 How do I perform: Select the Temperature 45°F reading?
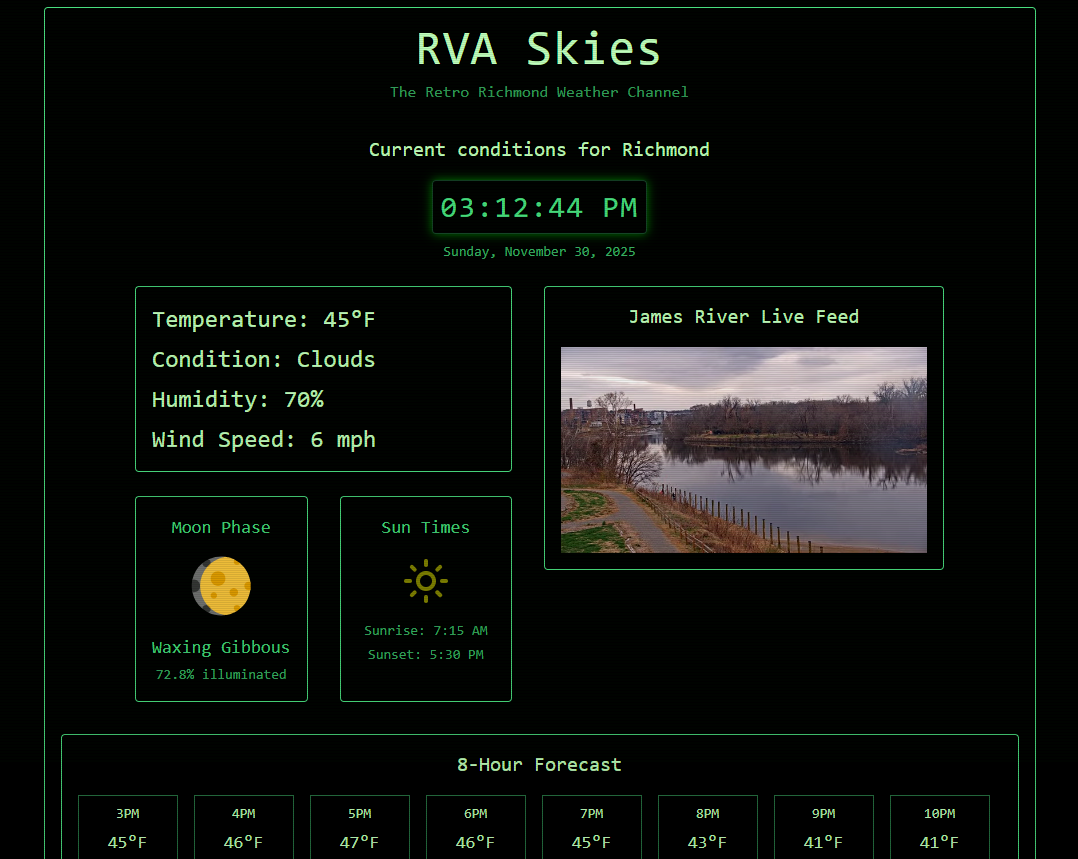tap(263, 319)
